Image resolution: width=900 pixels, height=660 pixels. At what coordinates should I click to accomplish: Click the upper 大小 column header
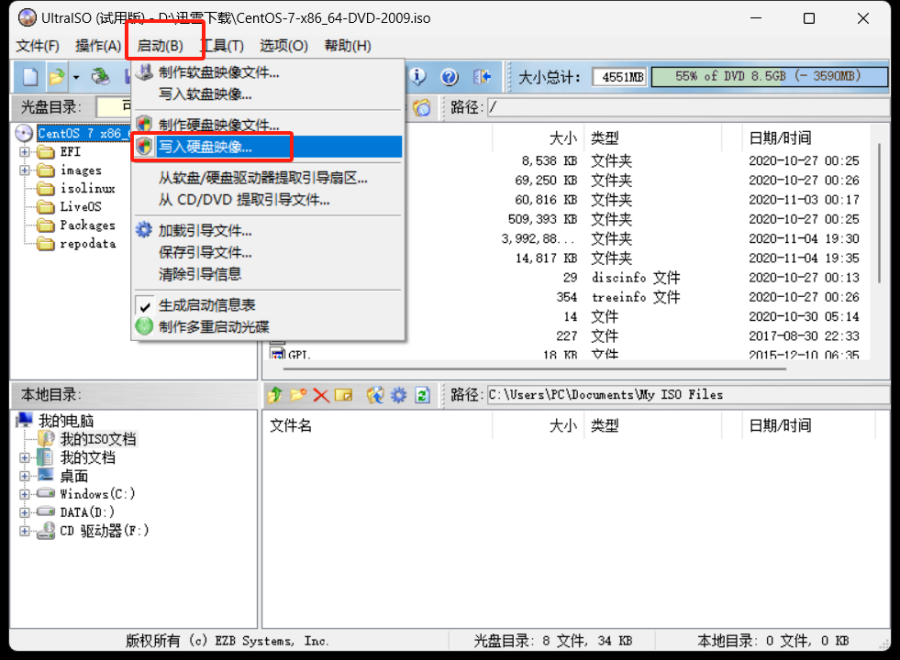click(538, 138)
